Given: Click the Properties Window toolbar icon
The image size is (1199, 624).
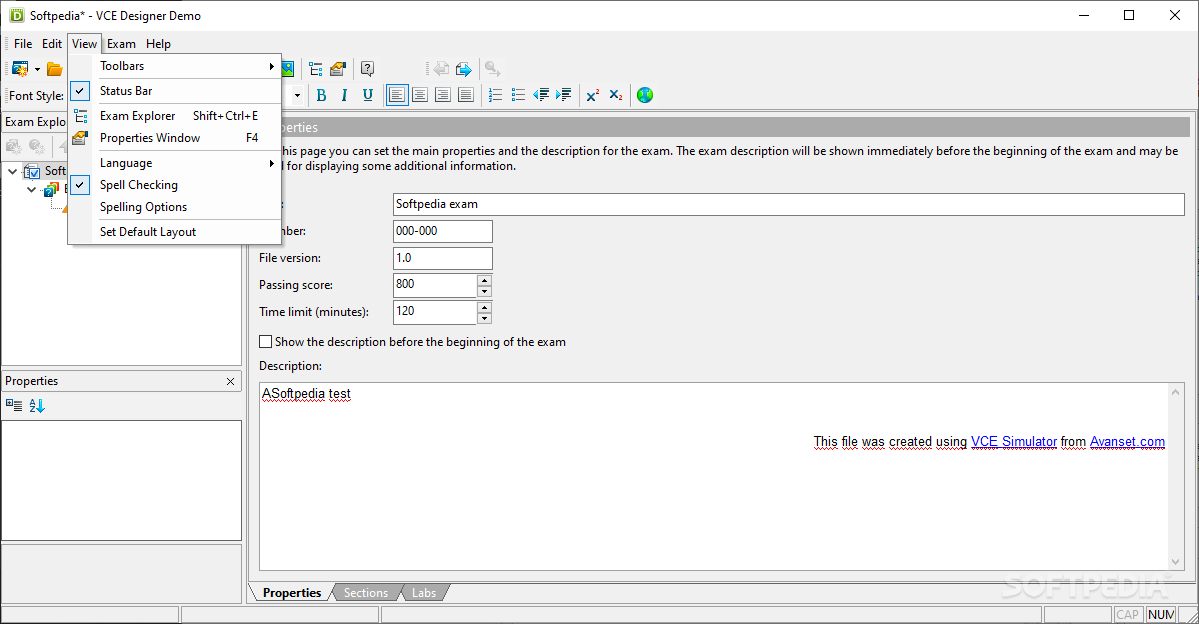Looking at the screenshot, I should pos(338,69).
